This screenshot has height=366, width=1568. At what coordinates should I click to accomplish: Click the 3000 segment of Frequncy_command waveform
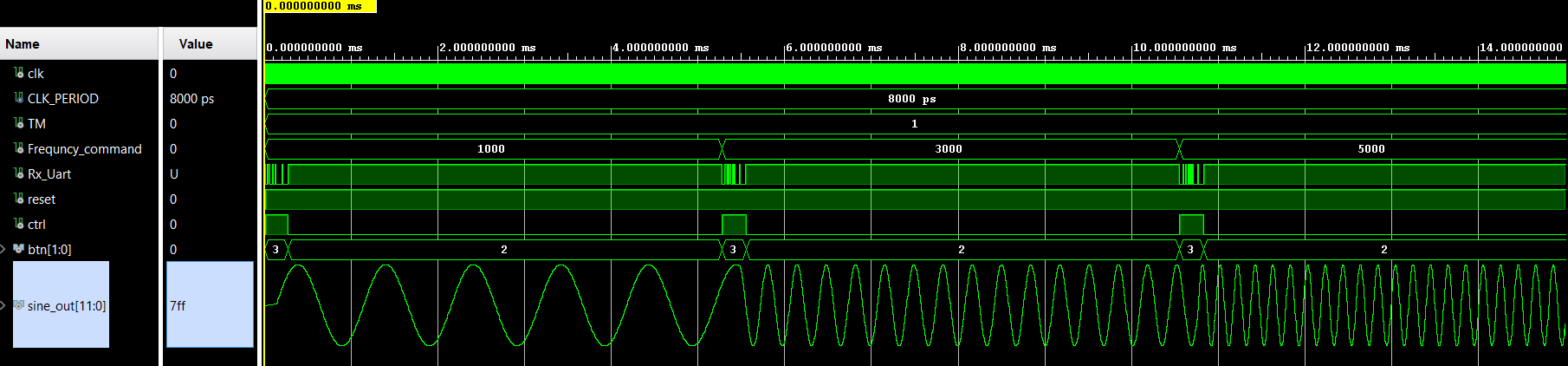949,149
